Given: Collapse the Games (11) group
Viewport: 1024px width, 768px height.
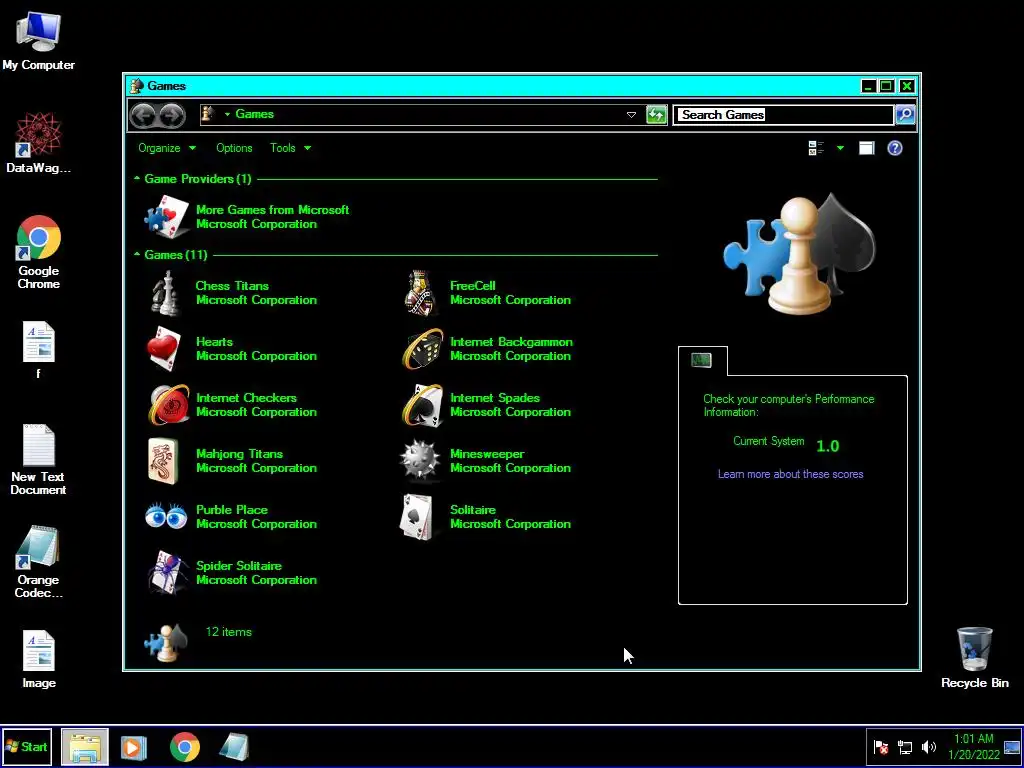Looking at the screenshot, I should pyautogui.click(x=137, y=254).
